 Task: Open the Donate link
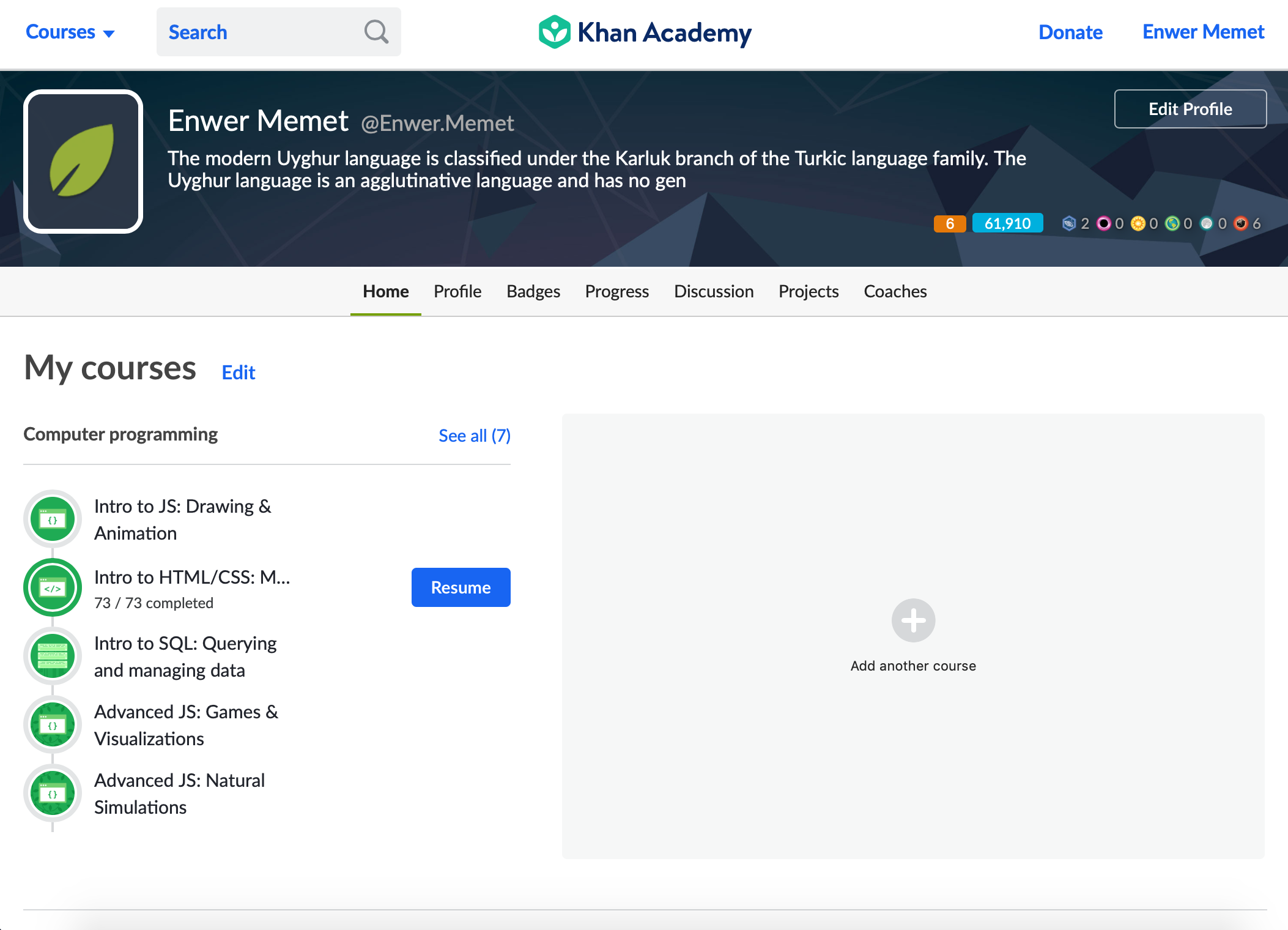click(x=1070, y=32)
